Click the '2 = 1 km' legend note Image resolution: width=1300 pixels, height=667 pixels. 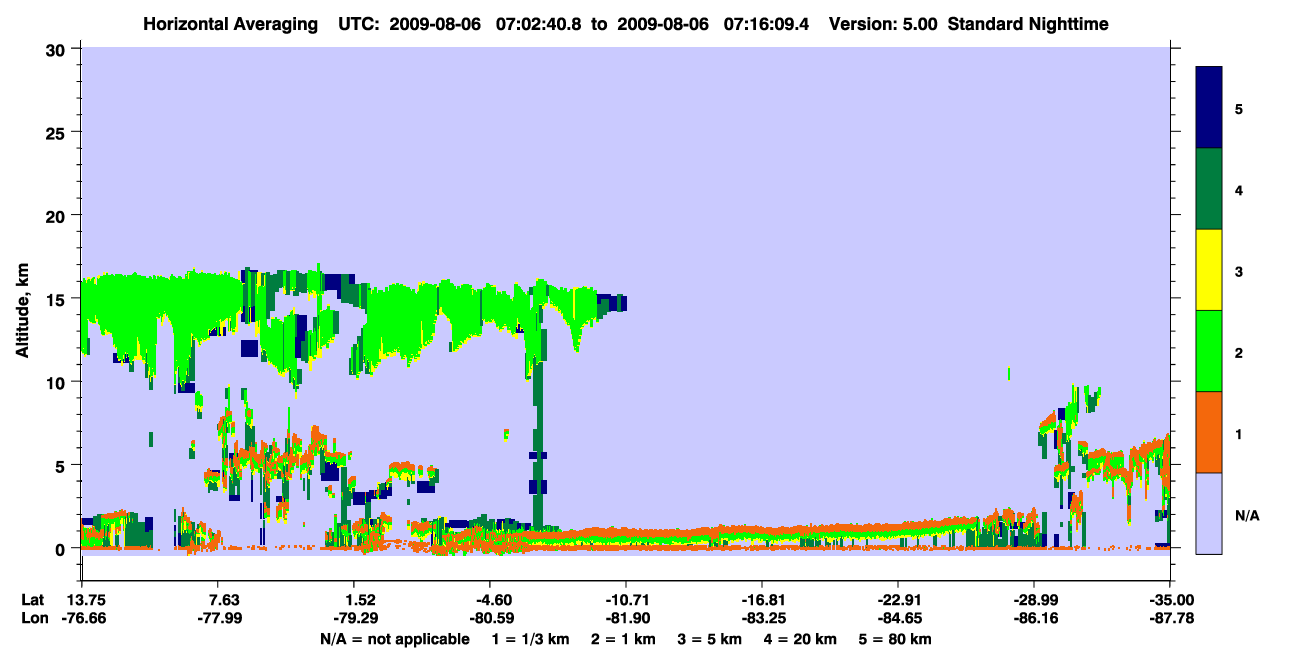coord(624,639)
